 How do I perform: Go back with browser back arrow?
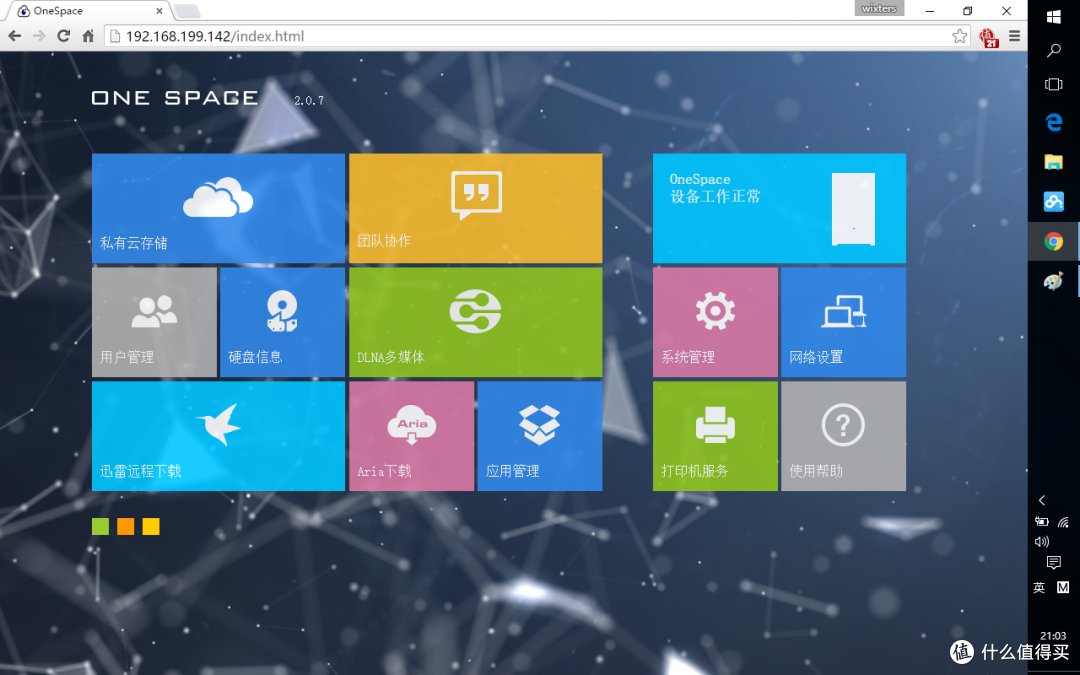click(14, 36)
